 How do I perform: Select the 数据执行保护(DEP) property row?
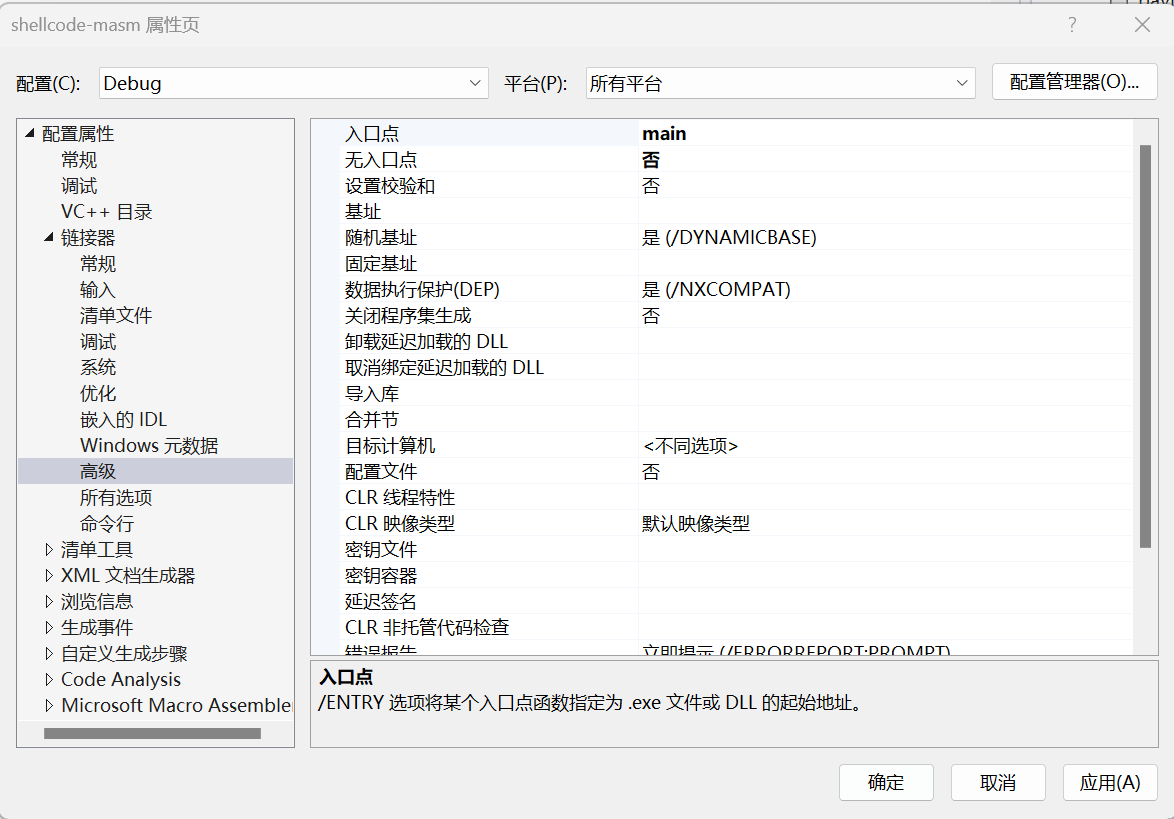[422, 290]
